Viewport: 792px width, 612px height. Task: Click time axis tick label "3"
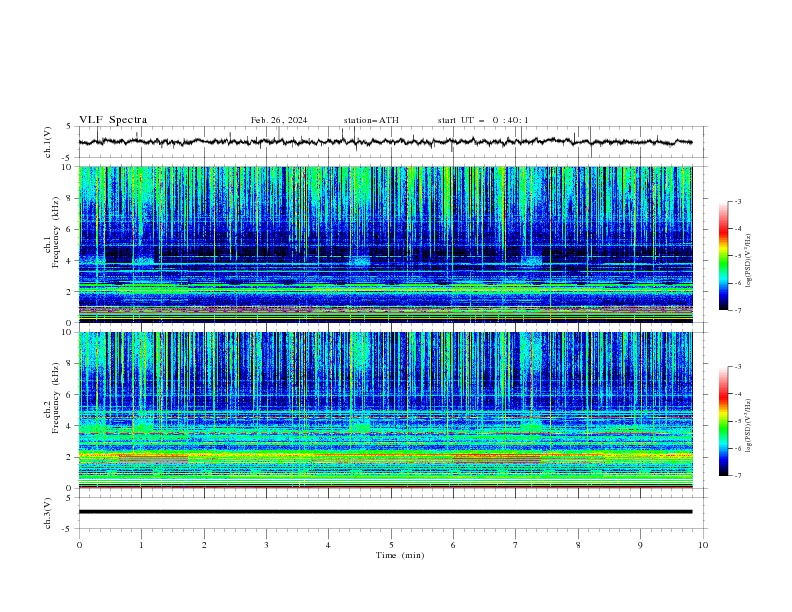pos(266,545)
